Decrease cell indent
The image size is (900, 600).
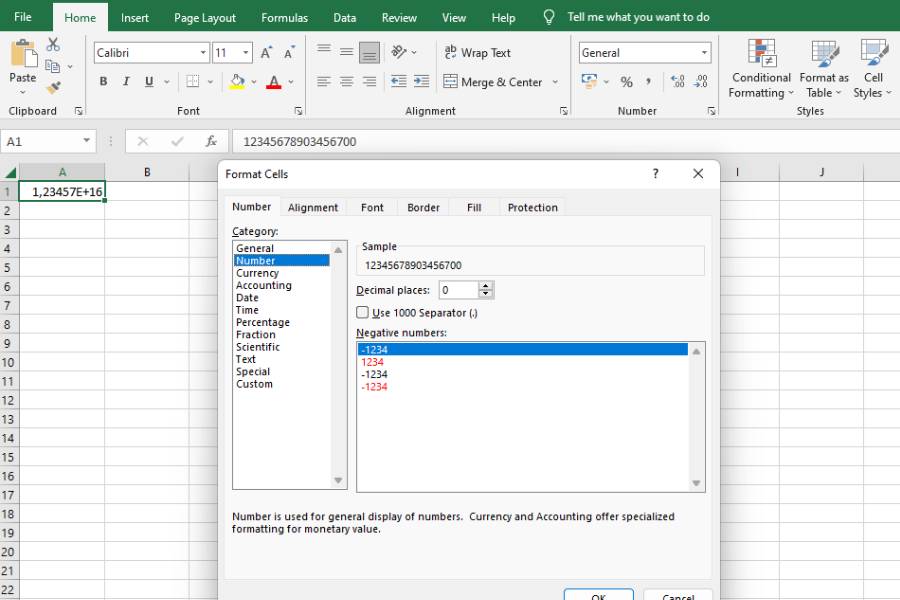tap(398, 82)
